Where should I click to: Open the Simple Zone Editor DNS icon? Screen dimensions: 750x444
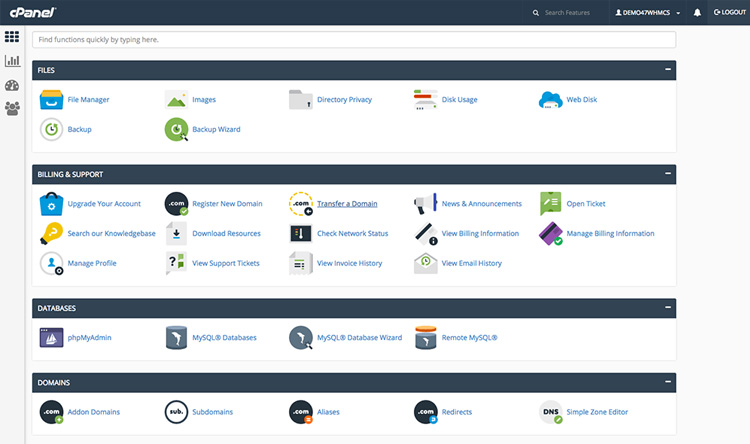click(551, 412)
